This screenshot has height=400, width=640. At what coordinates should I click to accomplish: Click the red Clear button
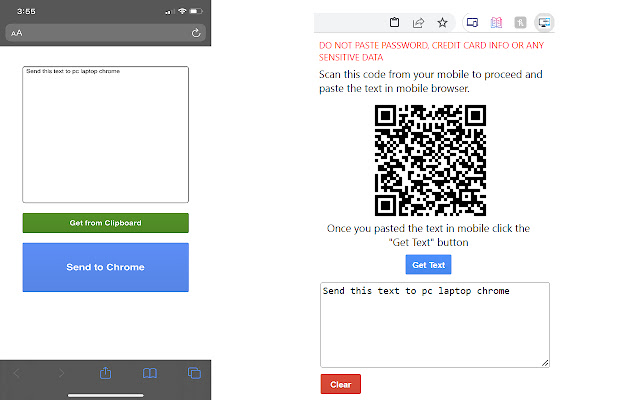[340, 384]
